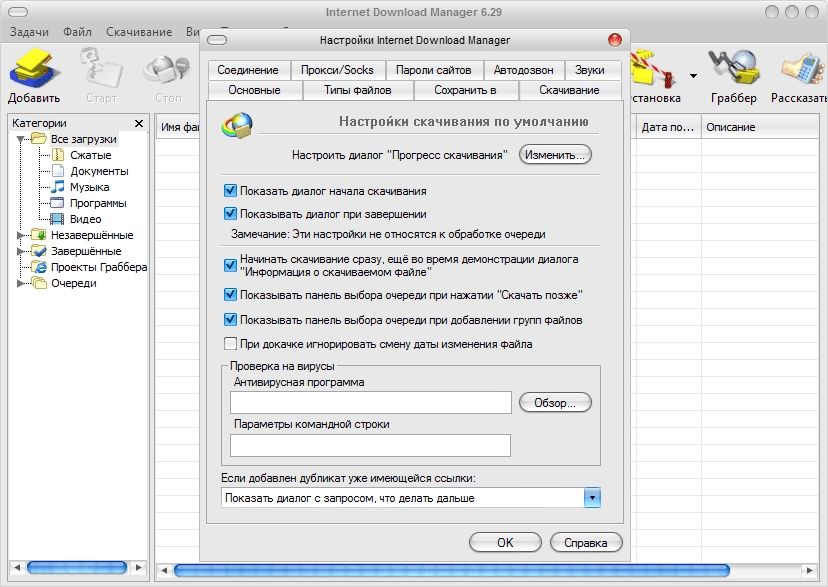This screenshot has height=587, width=828.
Task: Select the Программы category icon
Action: tap(57, 203)
